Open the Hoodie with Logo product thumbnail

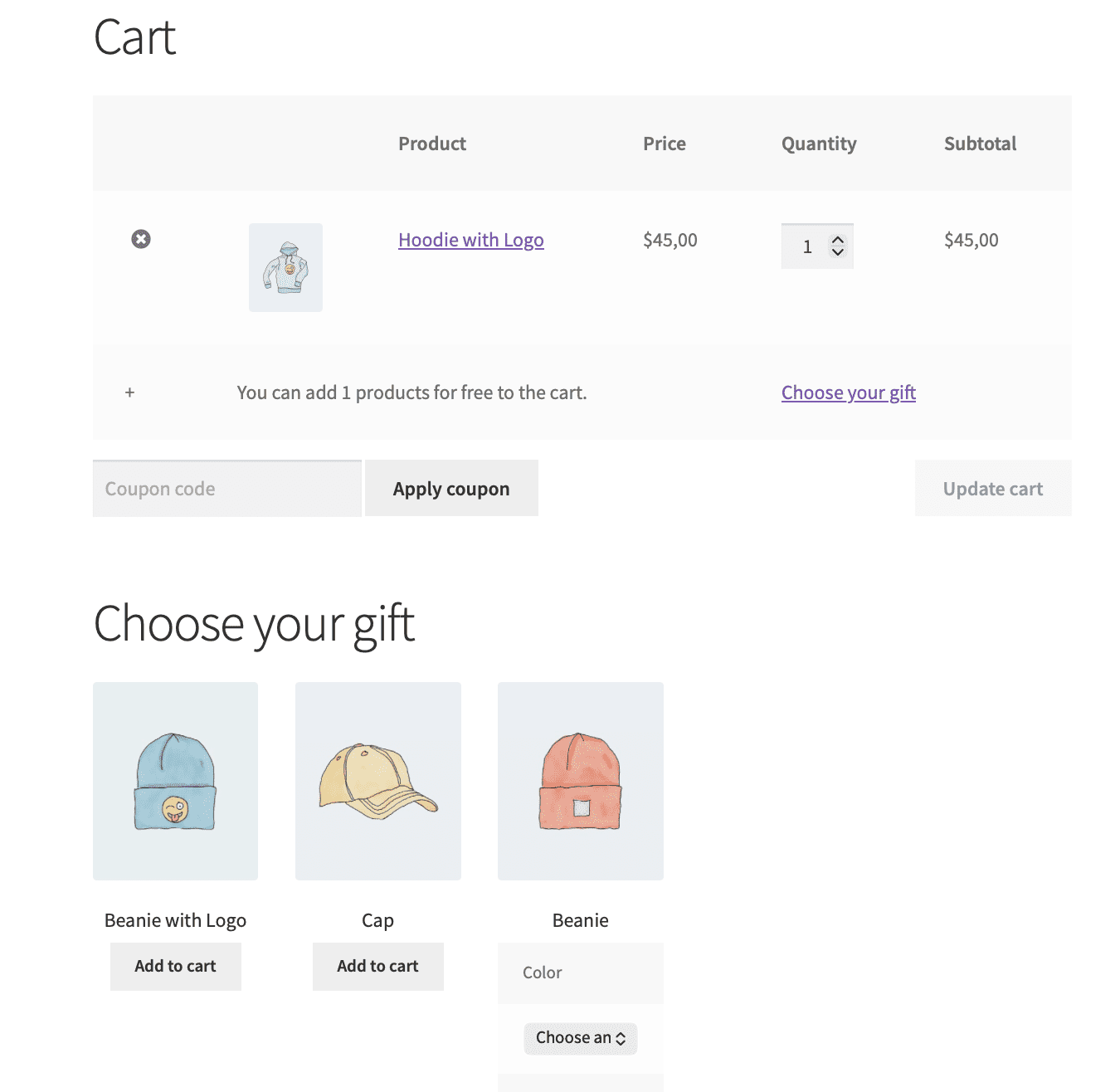tap(285, 267)
